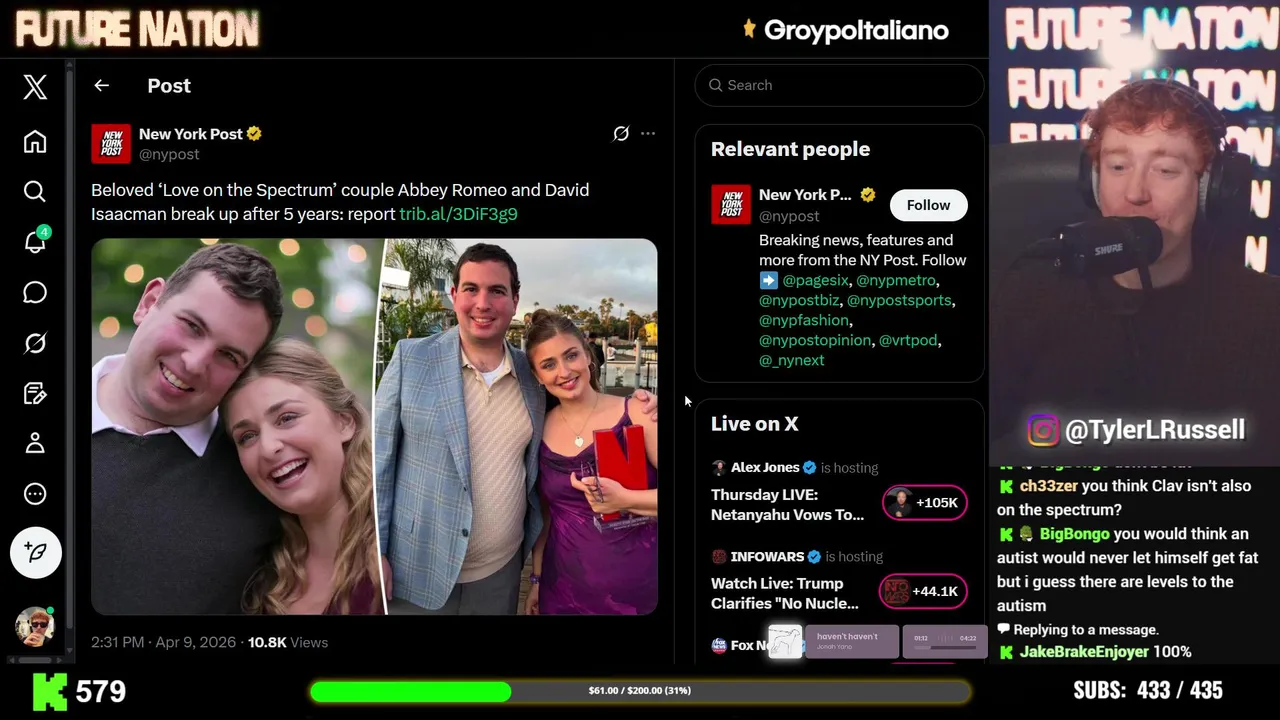The height and width of the screenshot is (720, 1280).
Task: Click the ch33zer chat username
Action: pyautogui.click(x=1048, y=486)
